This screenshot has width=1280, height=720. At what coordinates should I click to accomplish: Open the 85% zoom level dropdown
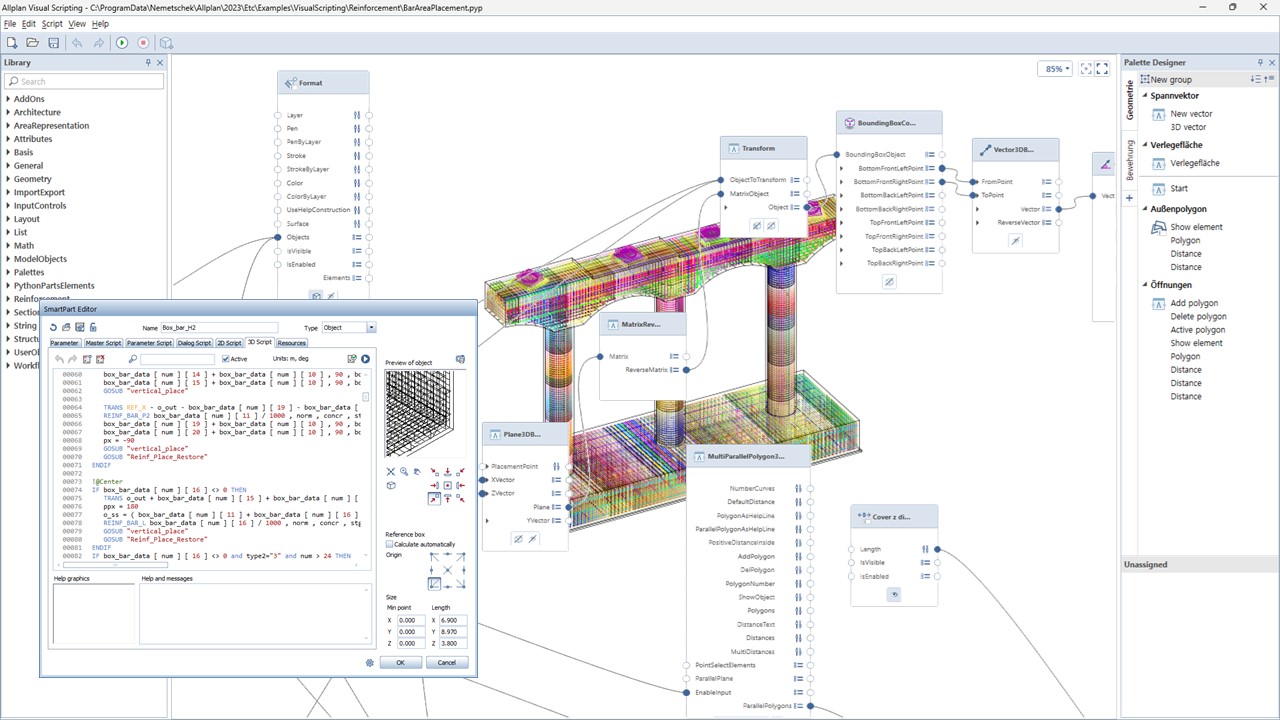coord(1055,69)
